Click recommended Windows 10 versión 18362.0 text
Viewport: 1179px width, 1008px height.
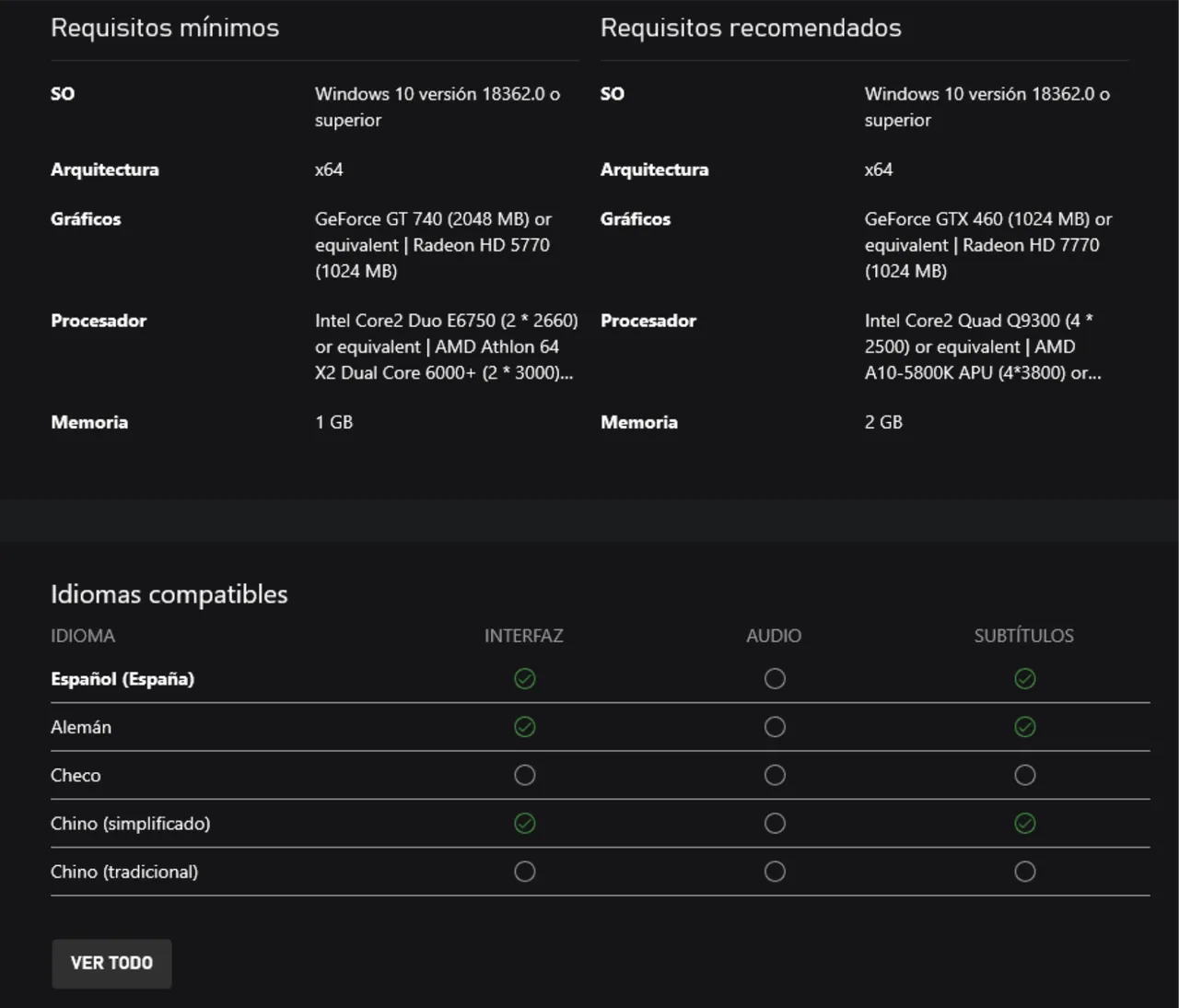click(987, 107)
